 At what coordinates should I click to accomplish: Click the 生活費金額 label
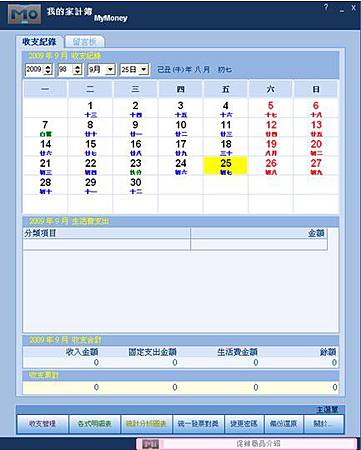237,352
